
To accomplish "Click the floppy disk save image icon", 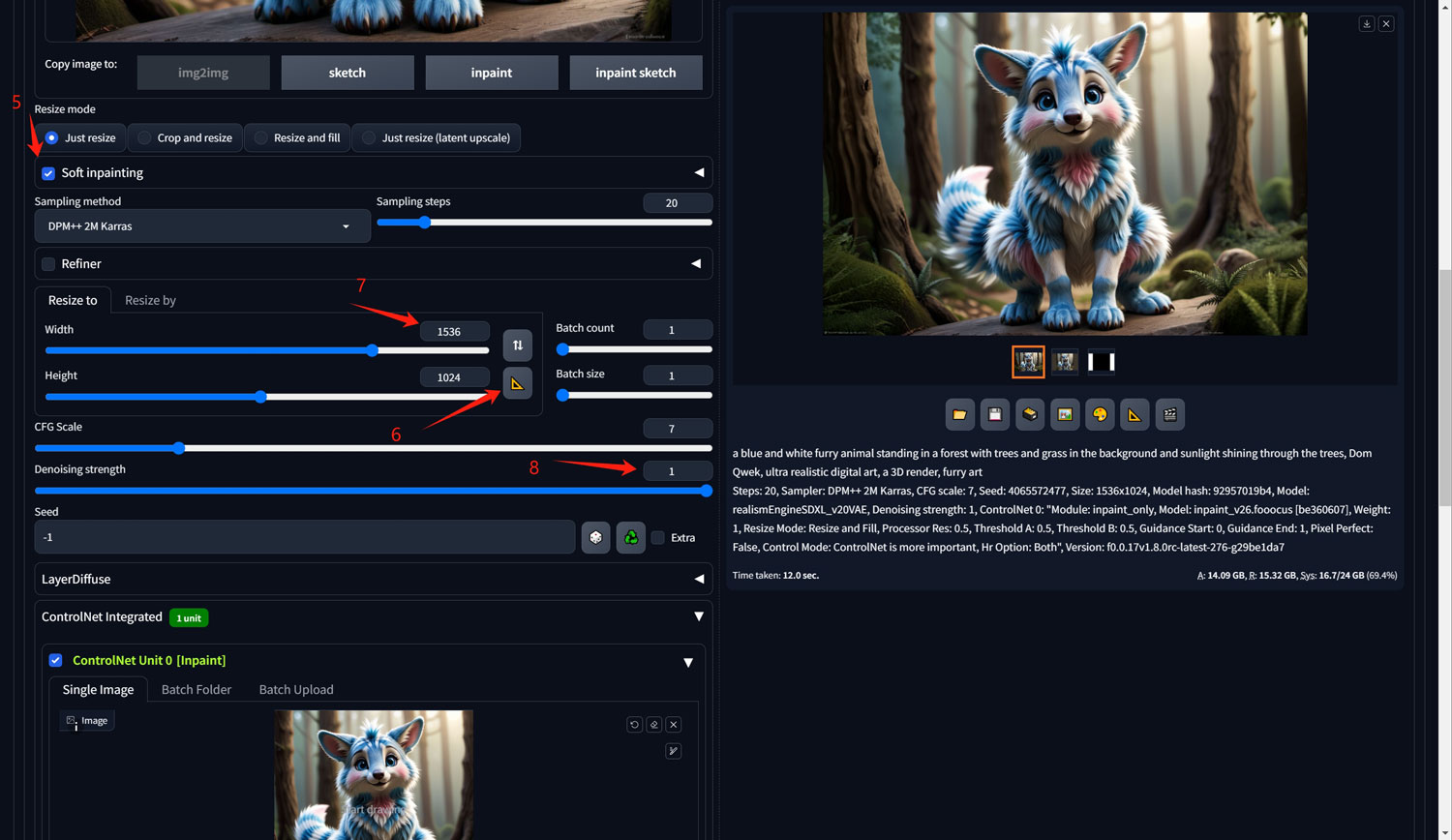I will pyautogui.click(x=994, y=414).
